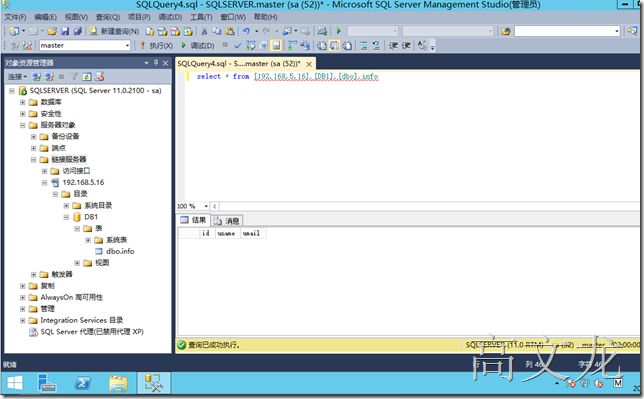Open the Windows Start button

[x=15, y=383]
